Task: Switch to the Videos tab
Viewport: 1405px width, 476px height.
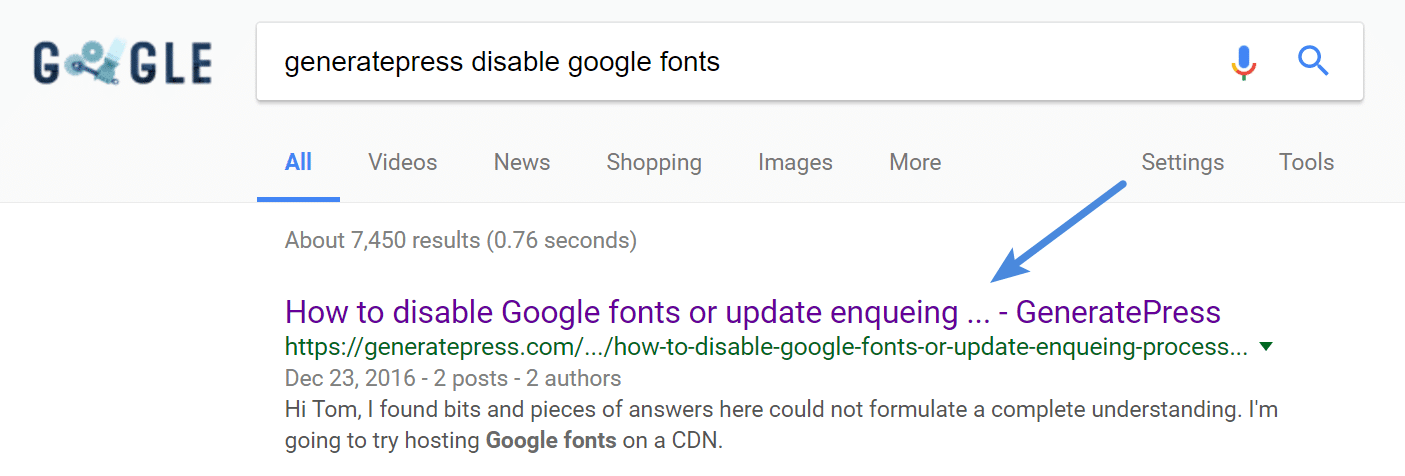Action: point(402,162)
